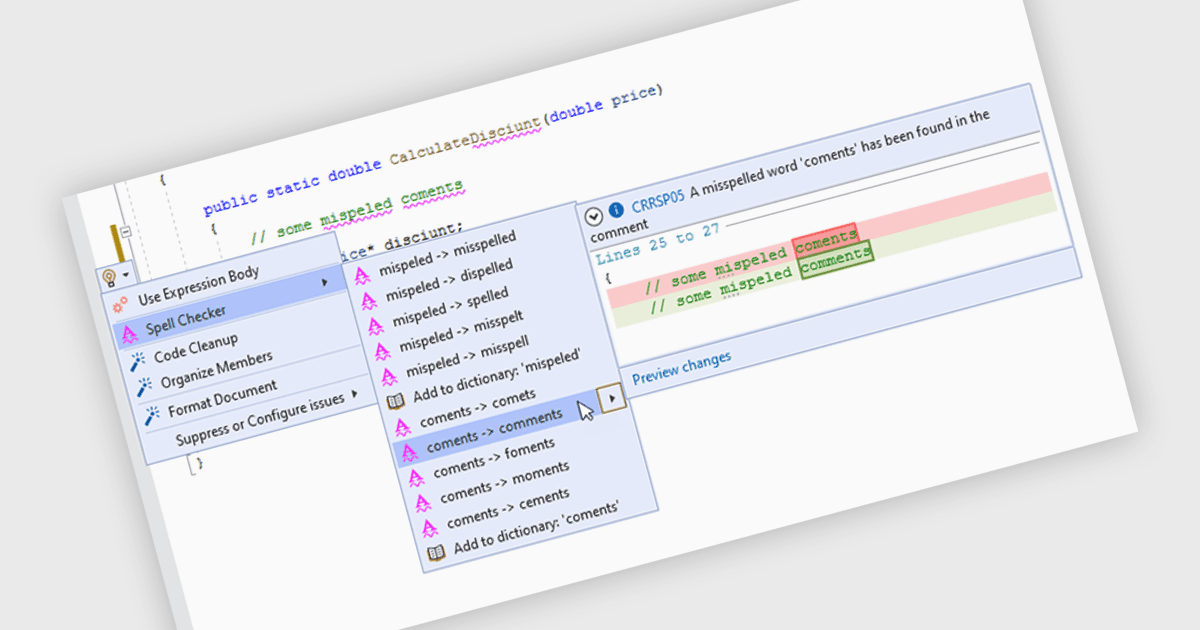Image resolution: width=1200 pixels, height=630 pixels.
Task: Click the green-highlighted 'comments' in the diff preview
Action: click(x=836, y=260)
